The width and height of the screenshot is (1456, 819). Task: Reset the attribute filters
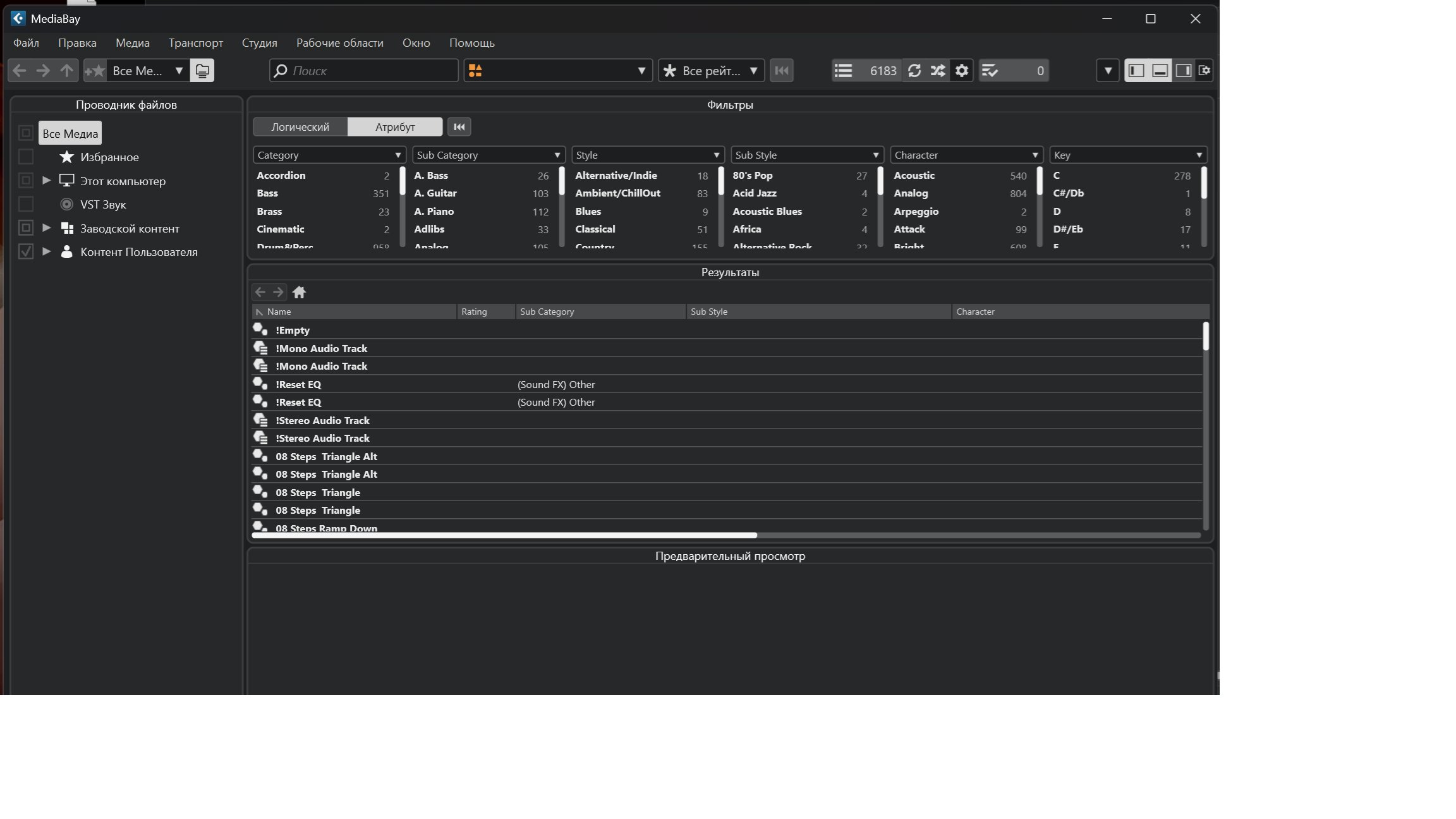(x=459, y=127)
